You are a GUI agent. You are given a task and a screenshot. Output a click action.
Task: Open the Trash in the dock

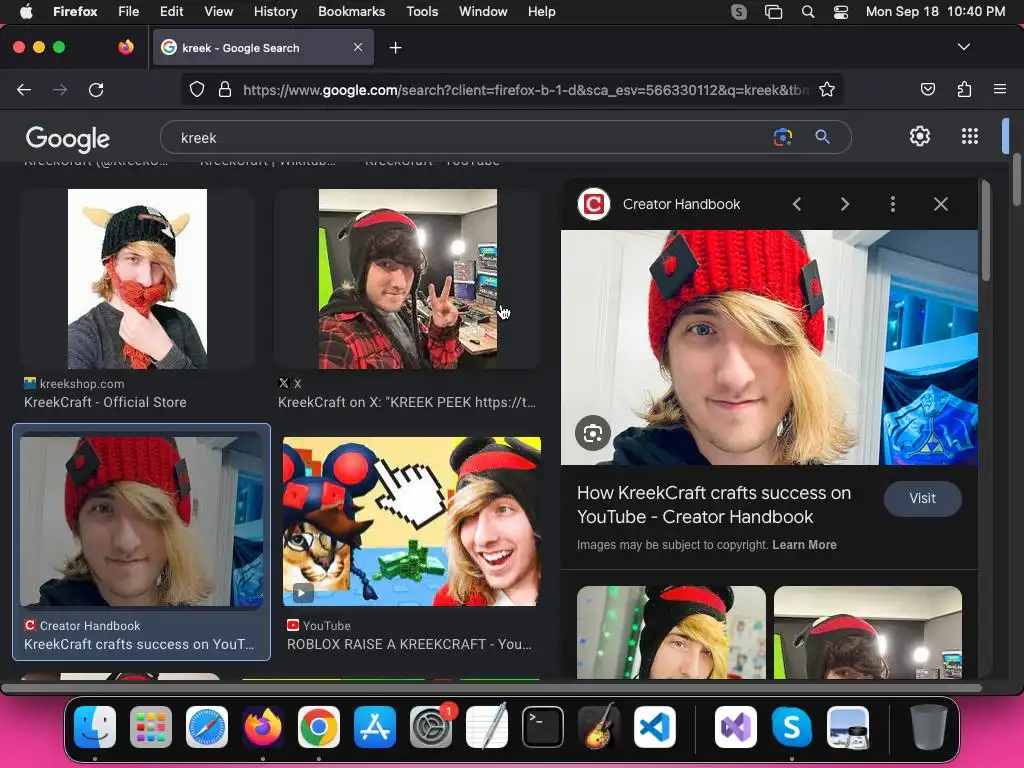click(x=929, y=727)
